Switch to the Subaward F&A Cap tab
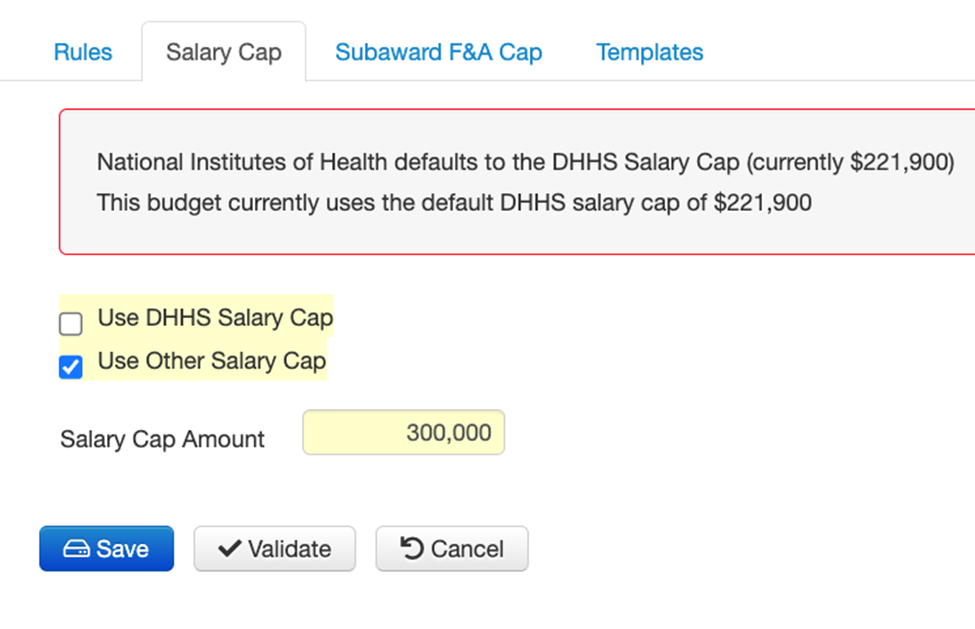This screenshot has width=975, height=629. click(438, 52)
